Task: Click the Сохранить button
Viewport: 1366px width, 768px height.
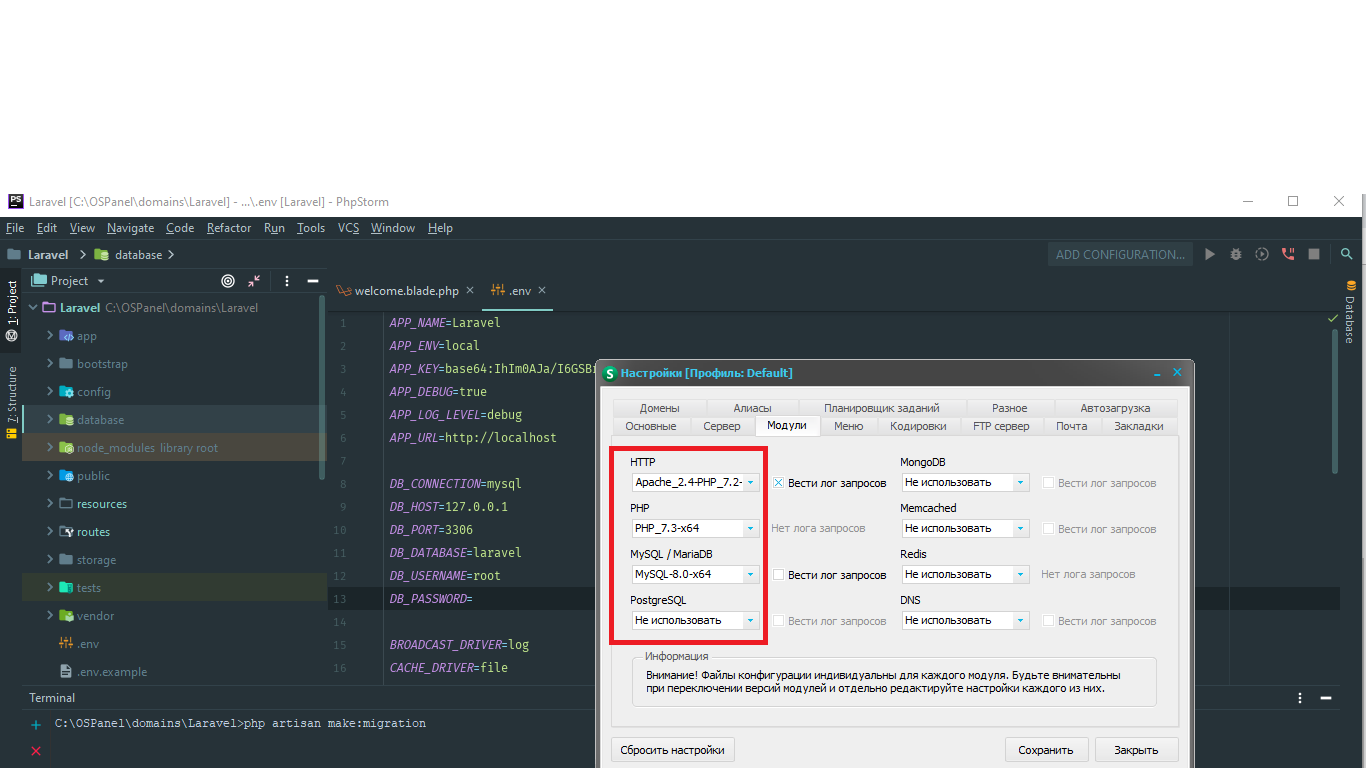Action: pyautogui.click(x=1046, y=750)
